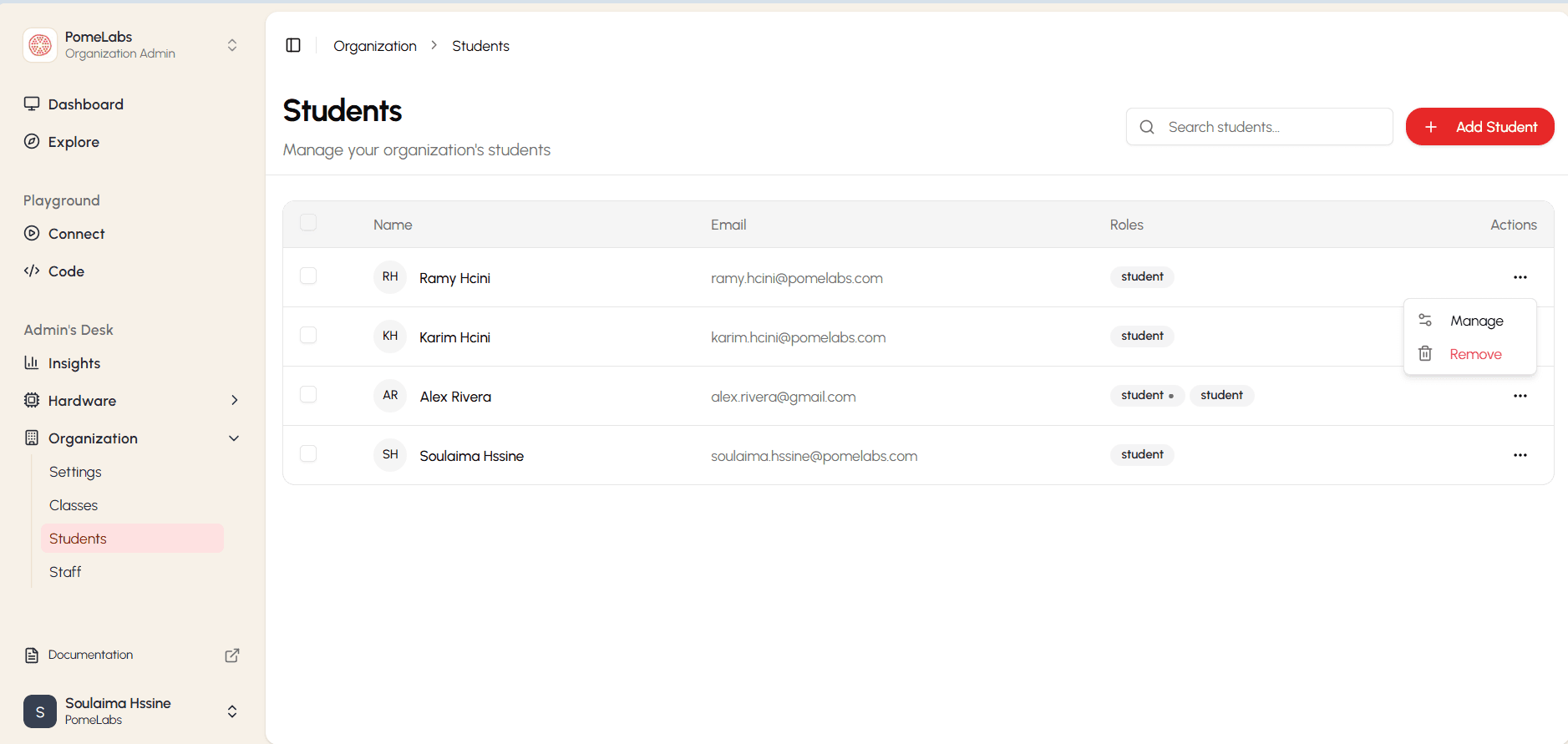Select Manage from the context menu
1568x744 pixels.
(1470, 321)
